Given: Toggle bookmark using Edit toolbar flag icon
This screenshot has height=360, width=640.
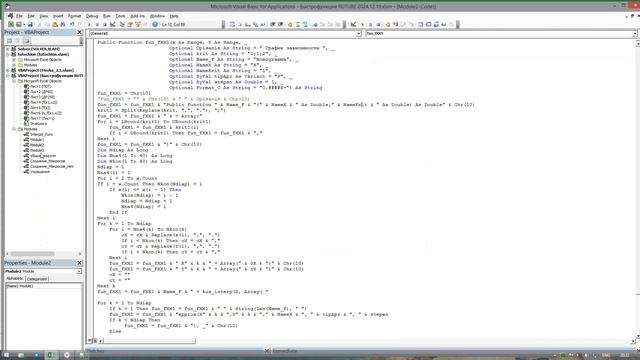Looking at the screenshot, I should [315, 24].
